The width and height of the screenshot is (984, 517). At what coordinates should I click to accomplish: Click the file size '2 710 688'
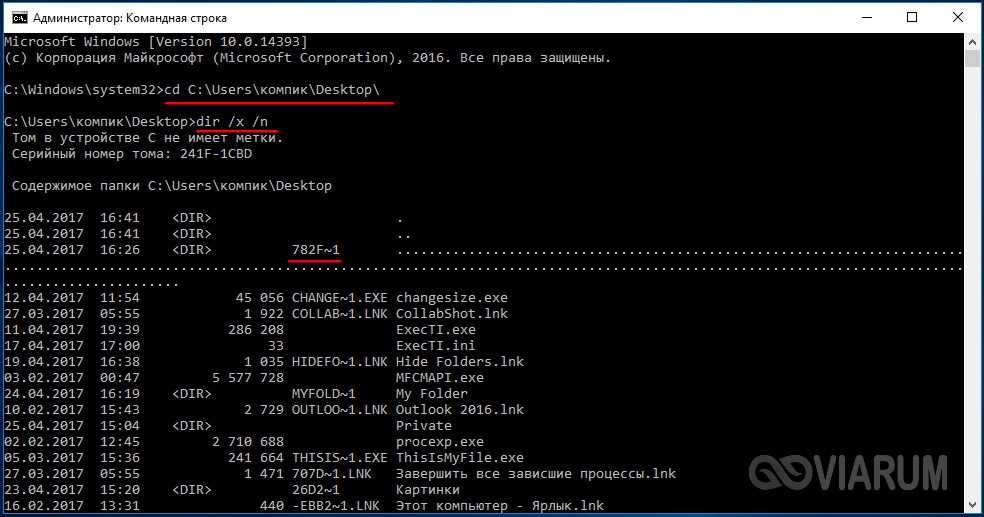pos(248,442)
